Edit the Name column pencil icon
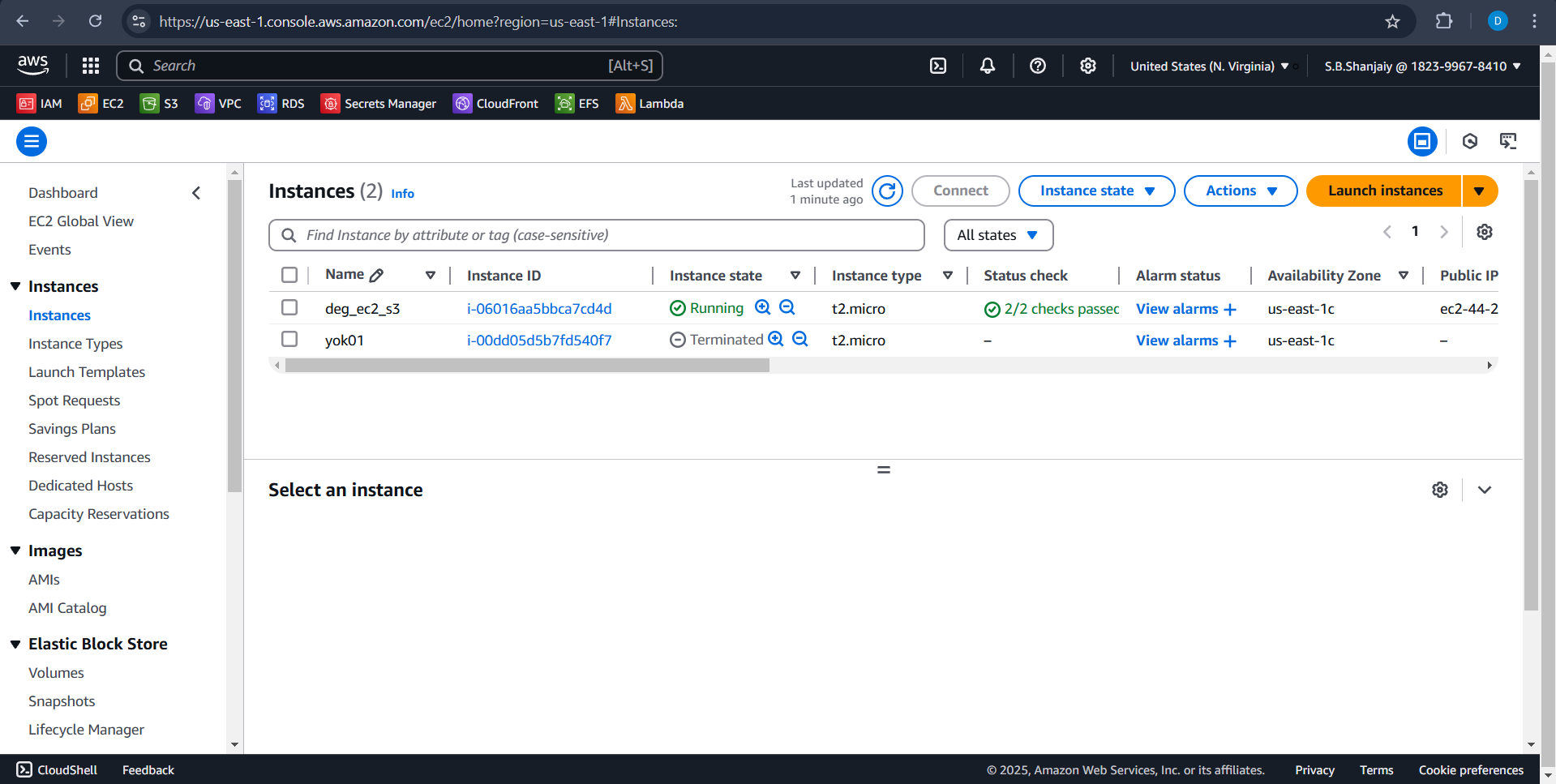This screenshot has width=1556, height=784. 376,276
